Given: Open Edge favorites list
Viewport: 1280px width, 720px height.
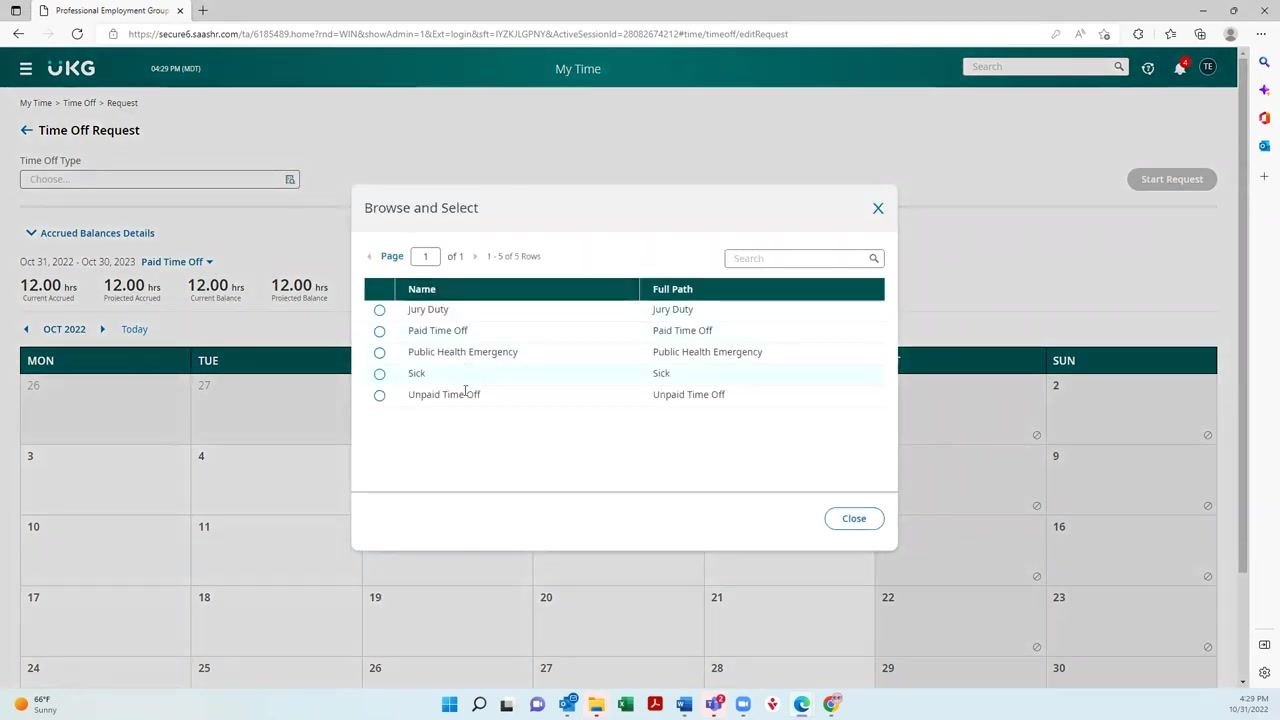Looking at the screenshot, I should (x=1170, y=34).
